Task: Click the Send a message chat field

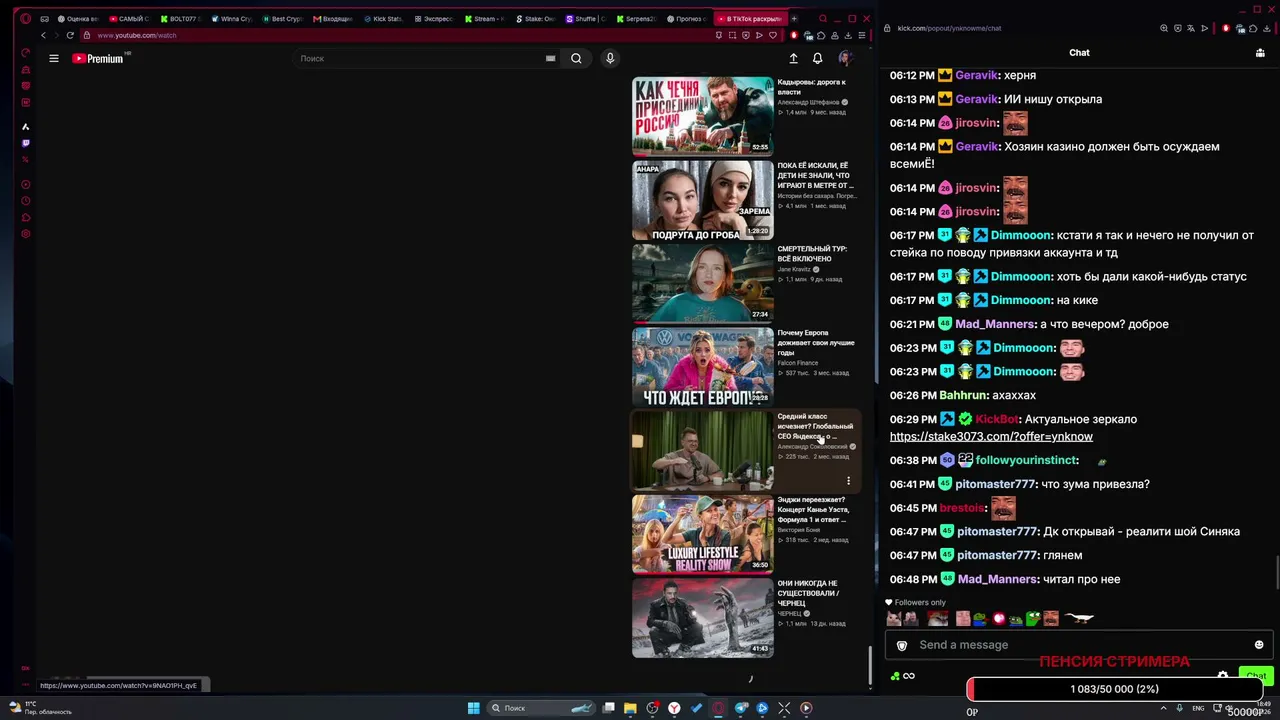Action: click(1080, 645)
